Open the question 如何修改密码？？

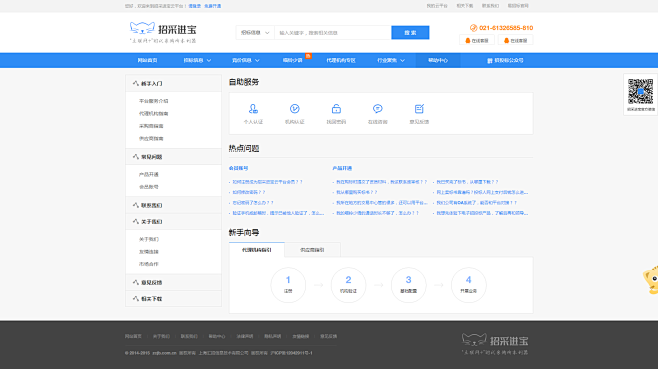click(x=249, y=192)
